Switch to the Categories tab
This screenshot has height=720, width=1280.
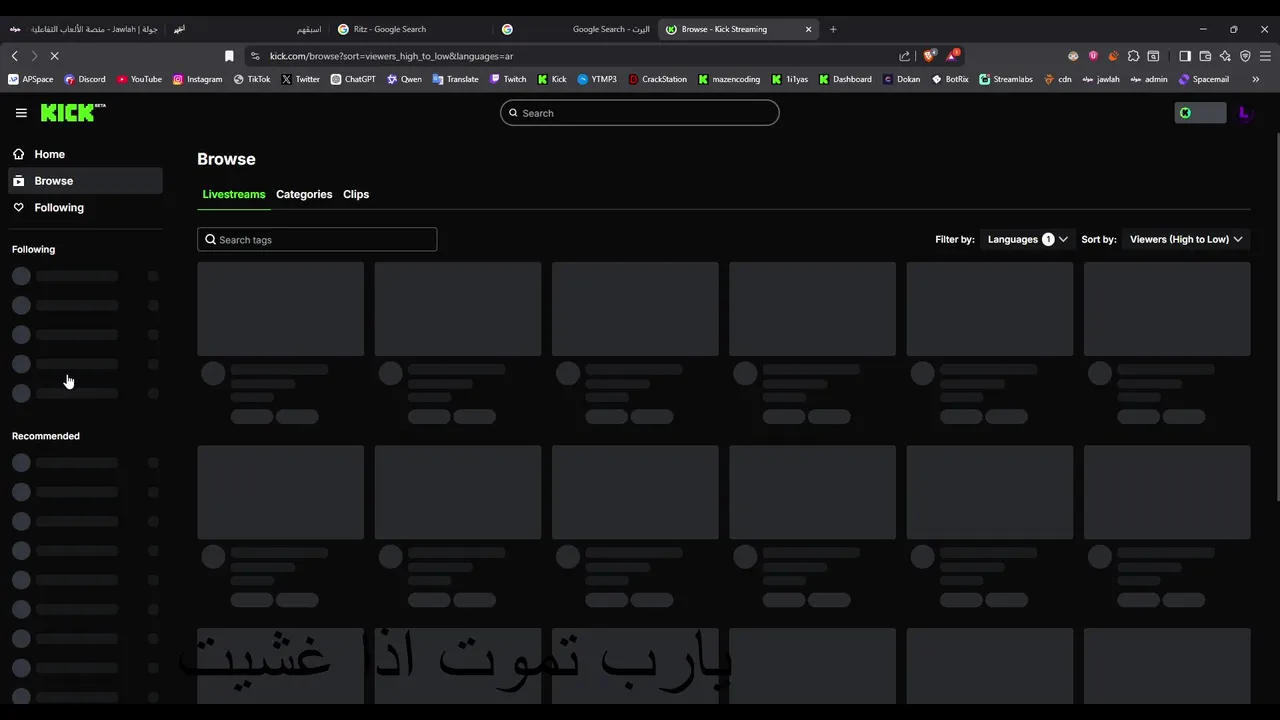[x=304, y=194]
